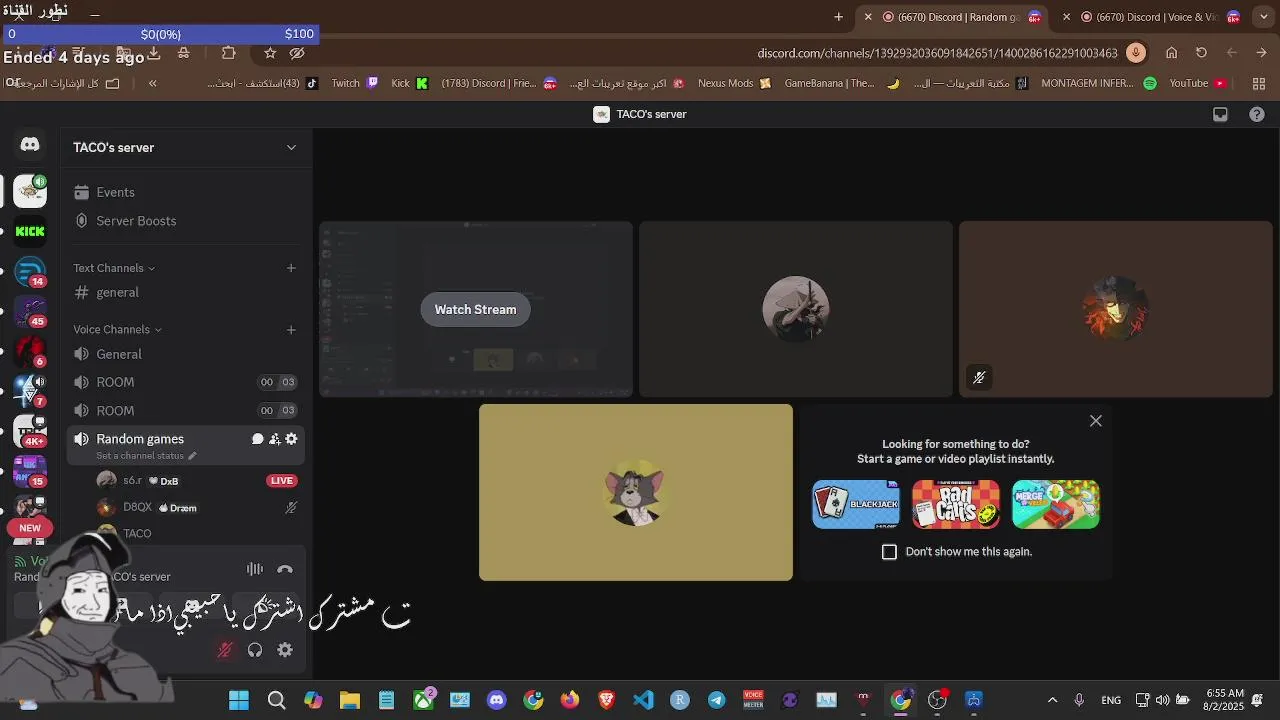Show hidden system tray icons
Screen dimensions: 1280x720
1052,700
